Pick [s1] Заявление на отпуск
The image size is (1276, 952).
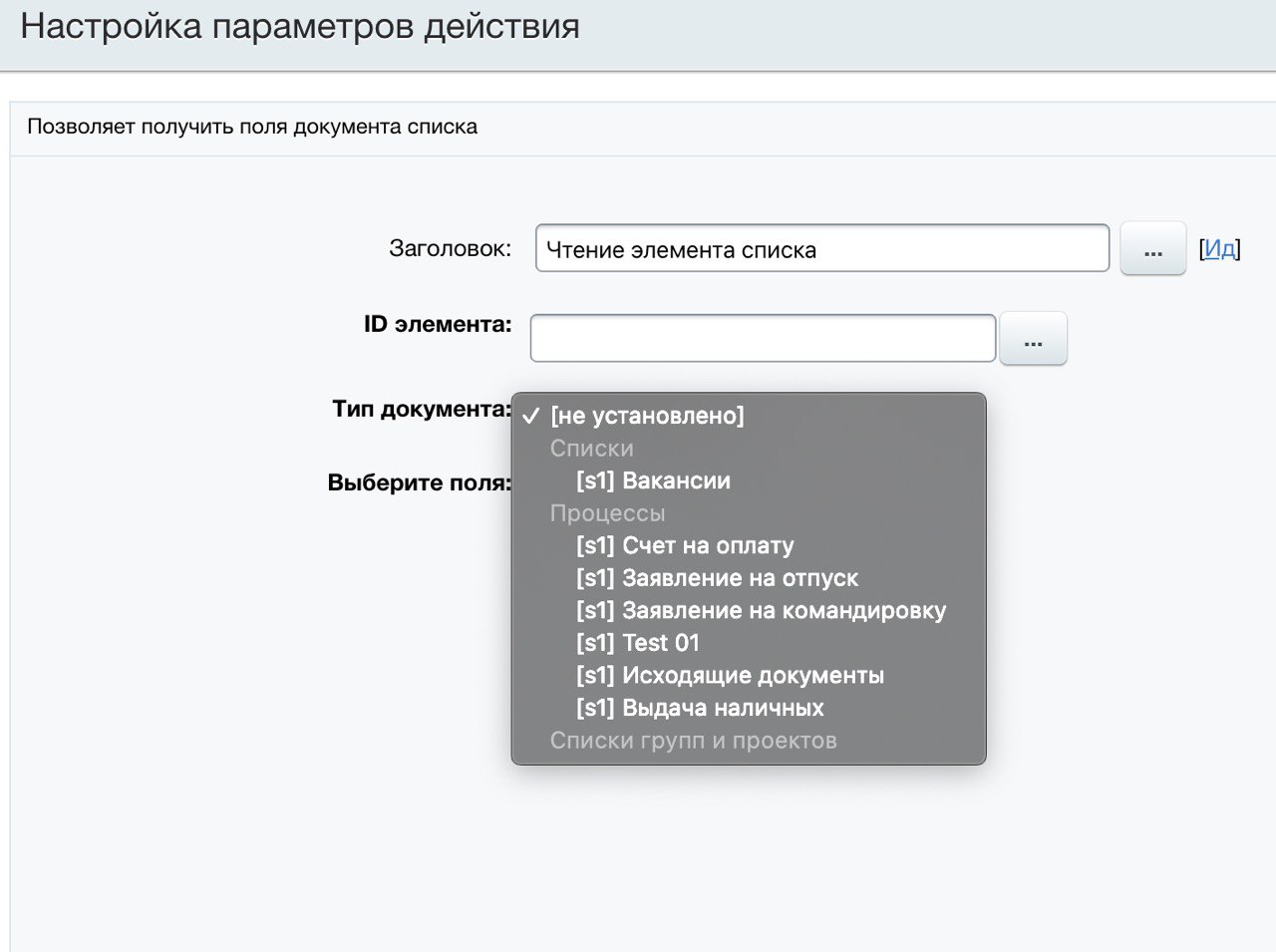tap(717, 578)
